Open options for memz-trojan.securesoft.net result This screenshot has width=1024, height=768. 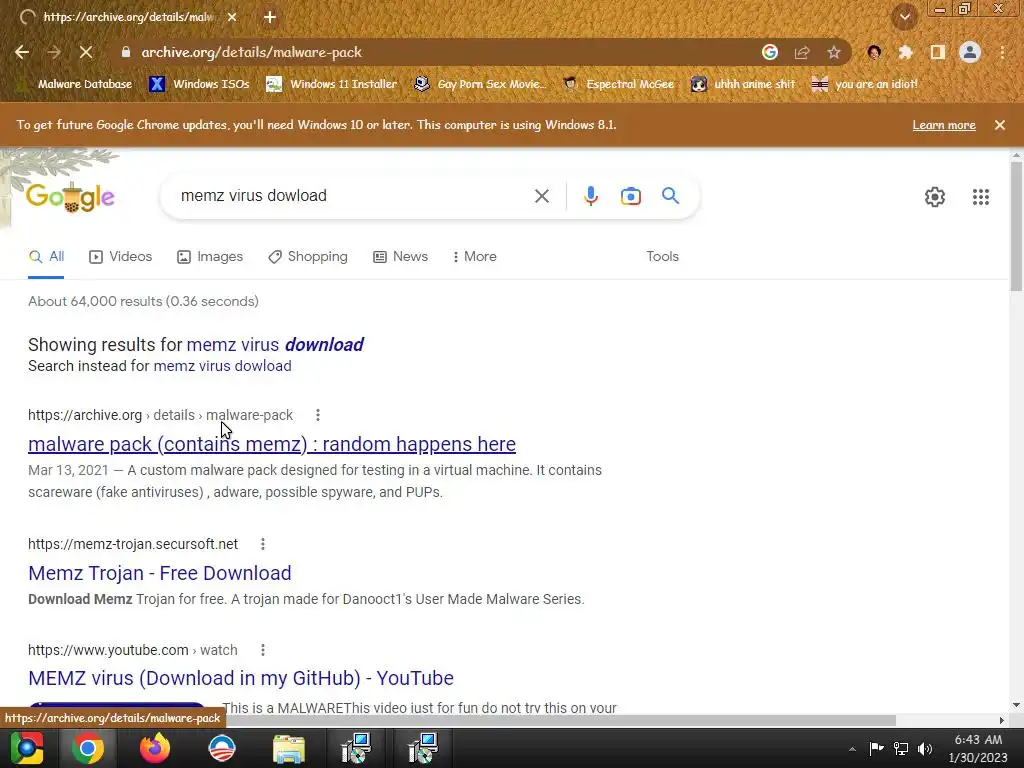point(263,544)
